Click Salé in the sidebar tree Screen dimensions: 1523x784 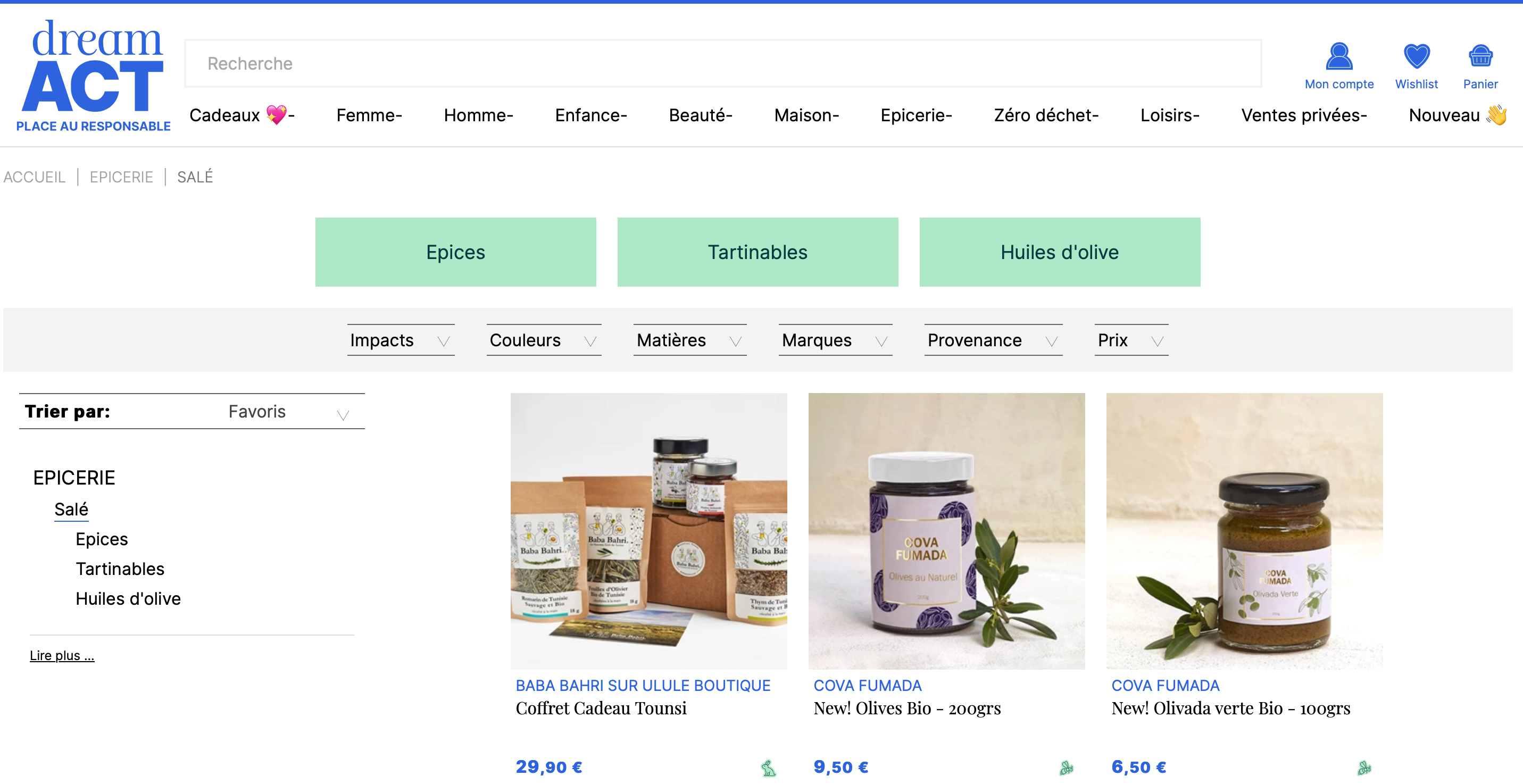coord(71,509)
